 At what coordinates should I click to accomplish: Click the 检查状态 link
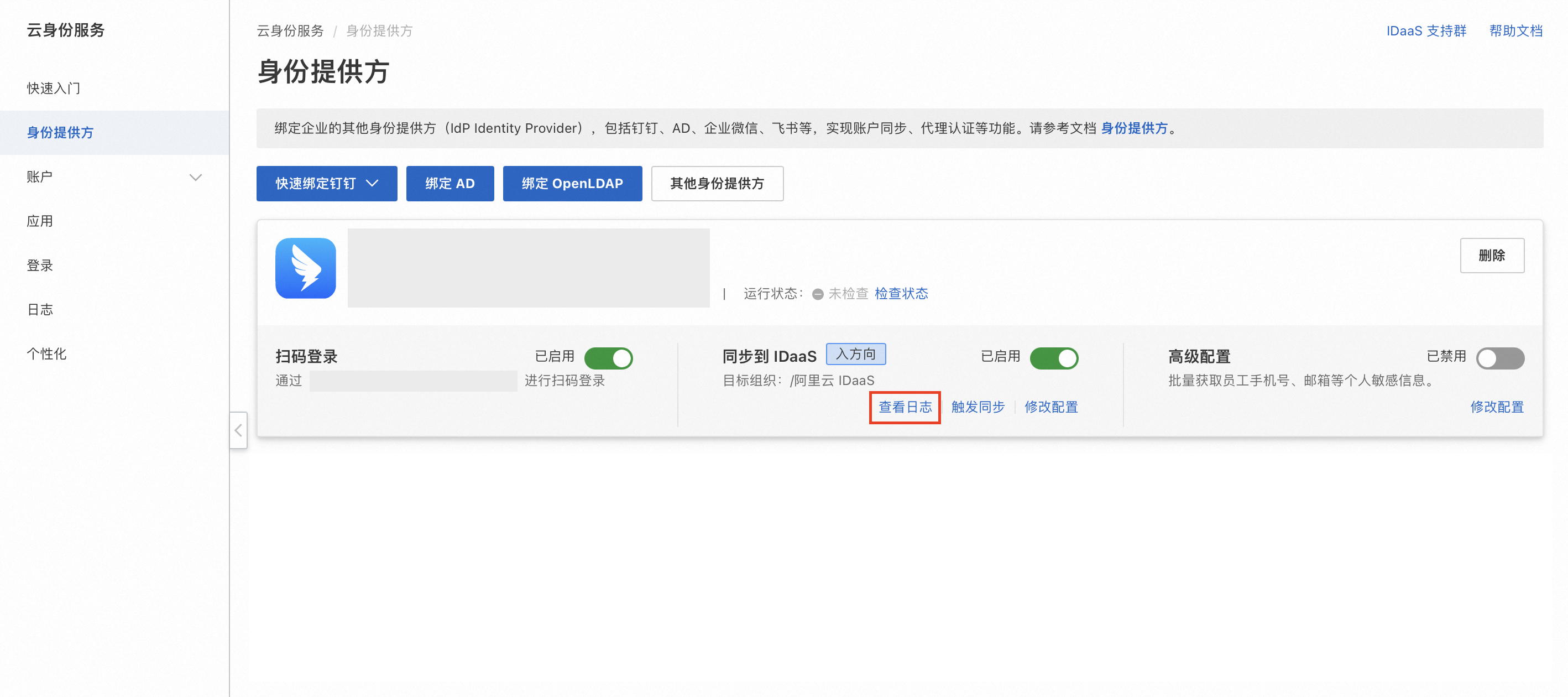(x=901, y=294)
